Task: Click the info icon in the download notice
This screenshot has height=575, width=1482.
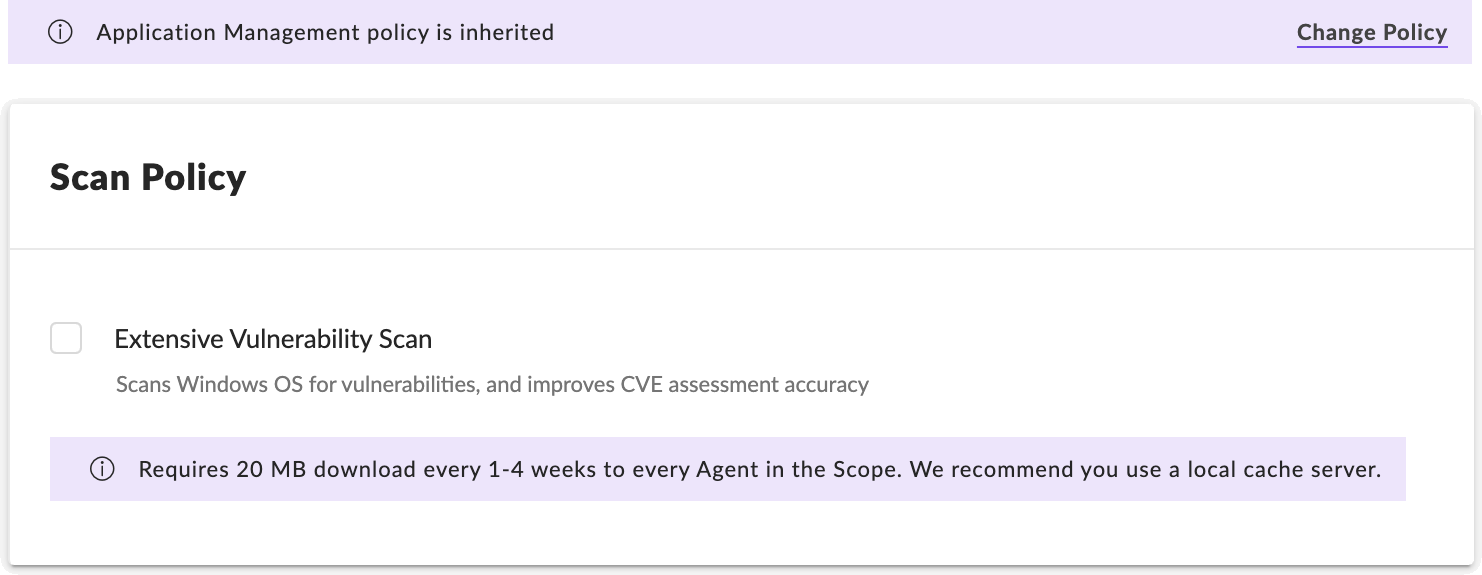Action: 102,469
